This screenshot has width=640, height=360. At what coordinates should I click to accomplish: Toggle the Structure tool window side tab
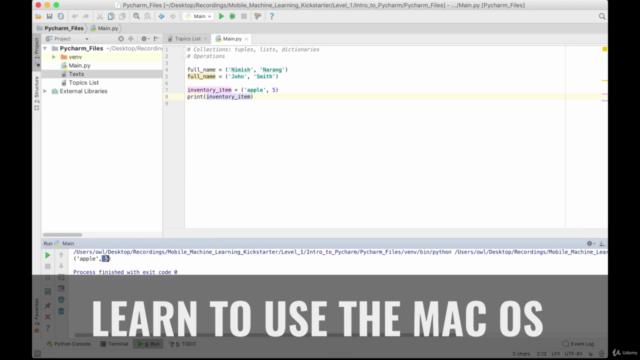tap(37, 93)
